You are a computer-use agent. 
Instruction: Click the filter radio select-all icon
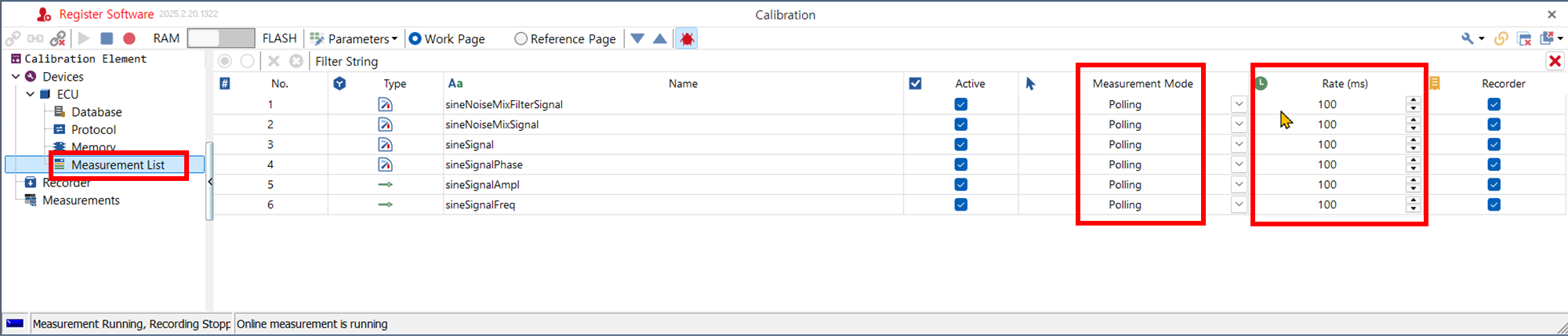[225, 61]
